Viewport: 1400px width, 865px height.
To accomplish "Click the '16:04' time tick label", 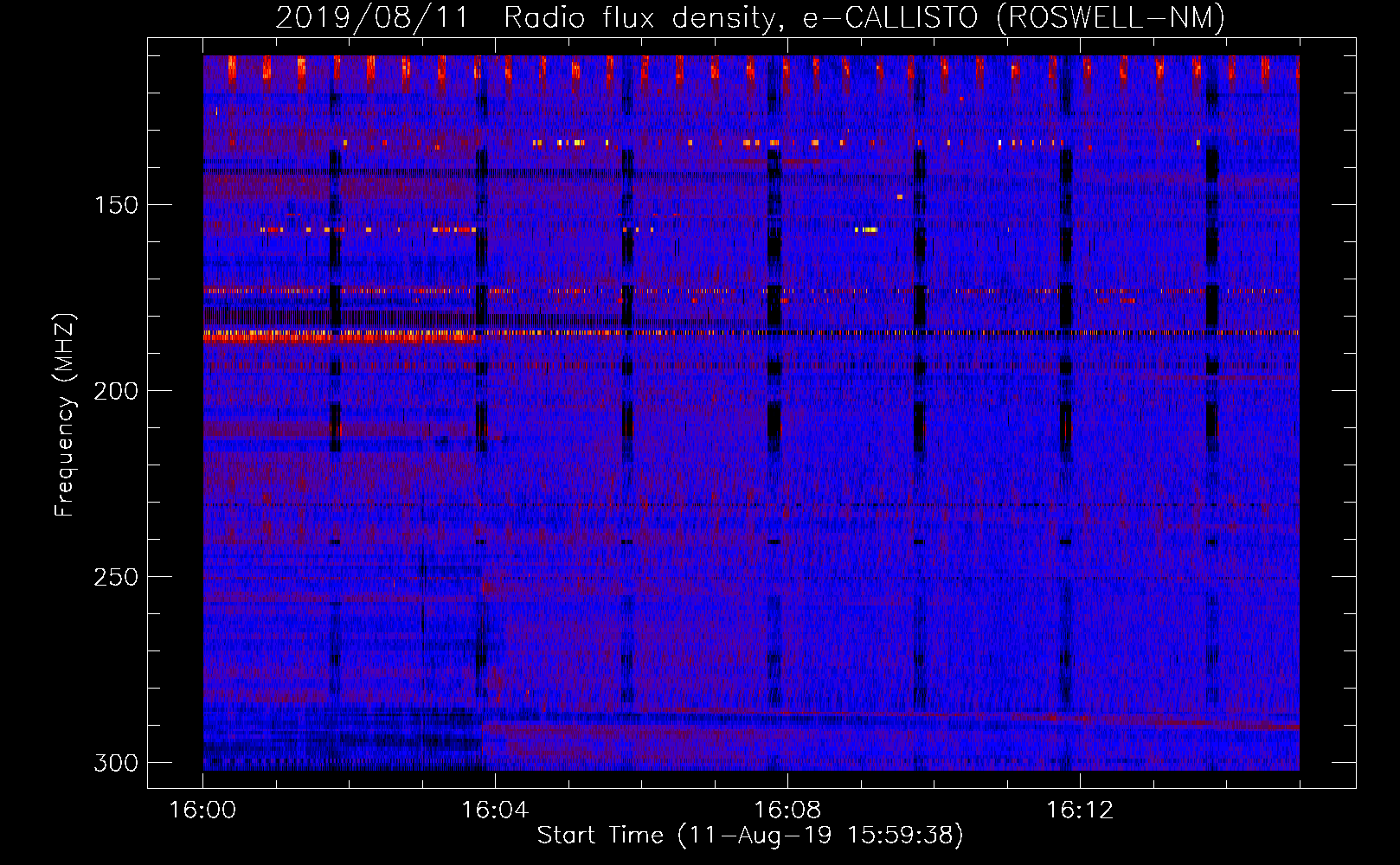I will pos(495,811).
